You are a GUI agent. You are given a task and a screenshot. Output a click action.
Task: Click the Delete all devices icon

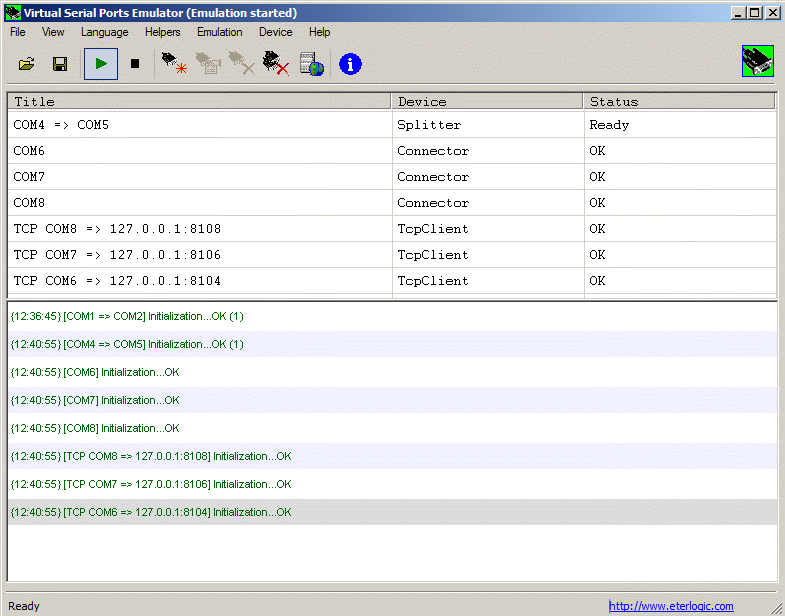(275, 65)
